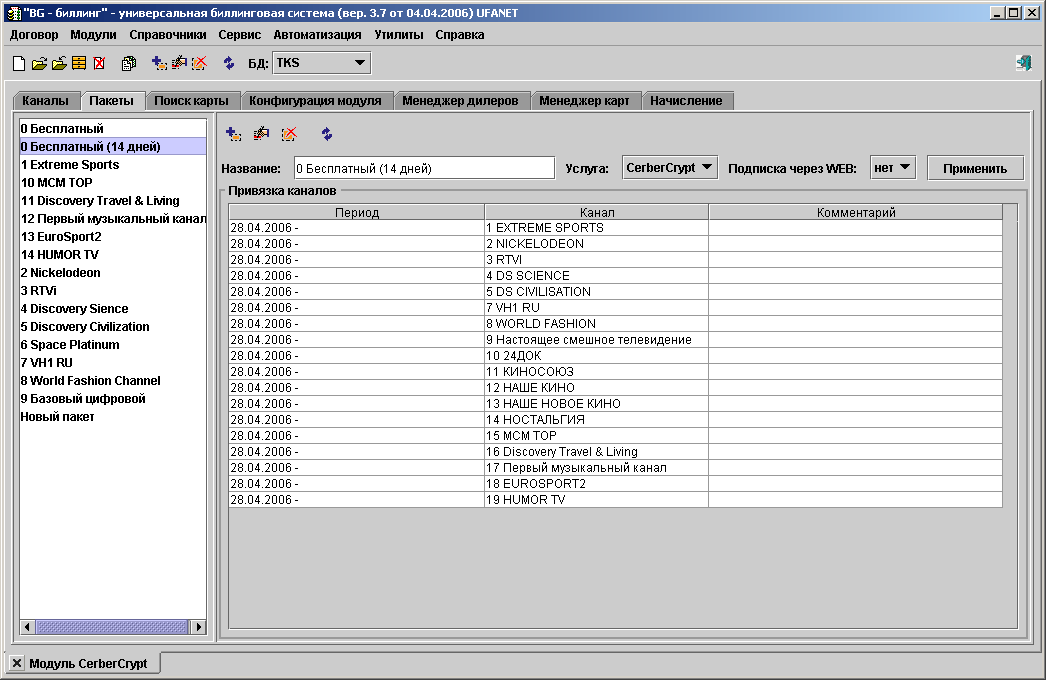
Task: Click right arrow of package list scrollbar
Action: (x=198, y=627)
